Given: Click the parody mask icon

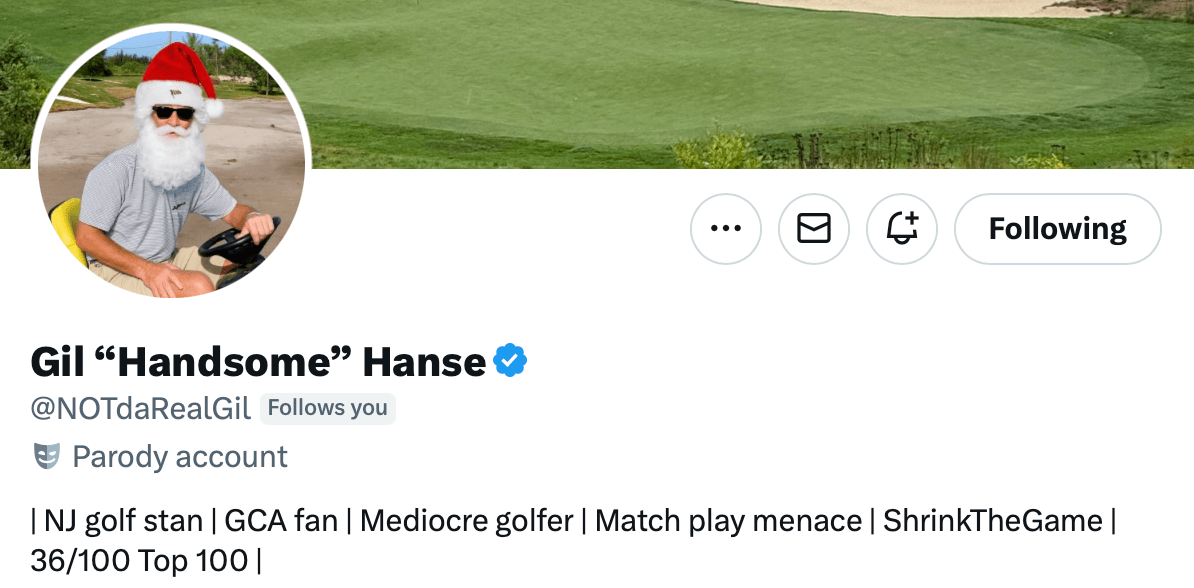Looking at the screenshot, I should pyautogui.click(x=46, y=457).
